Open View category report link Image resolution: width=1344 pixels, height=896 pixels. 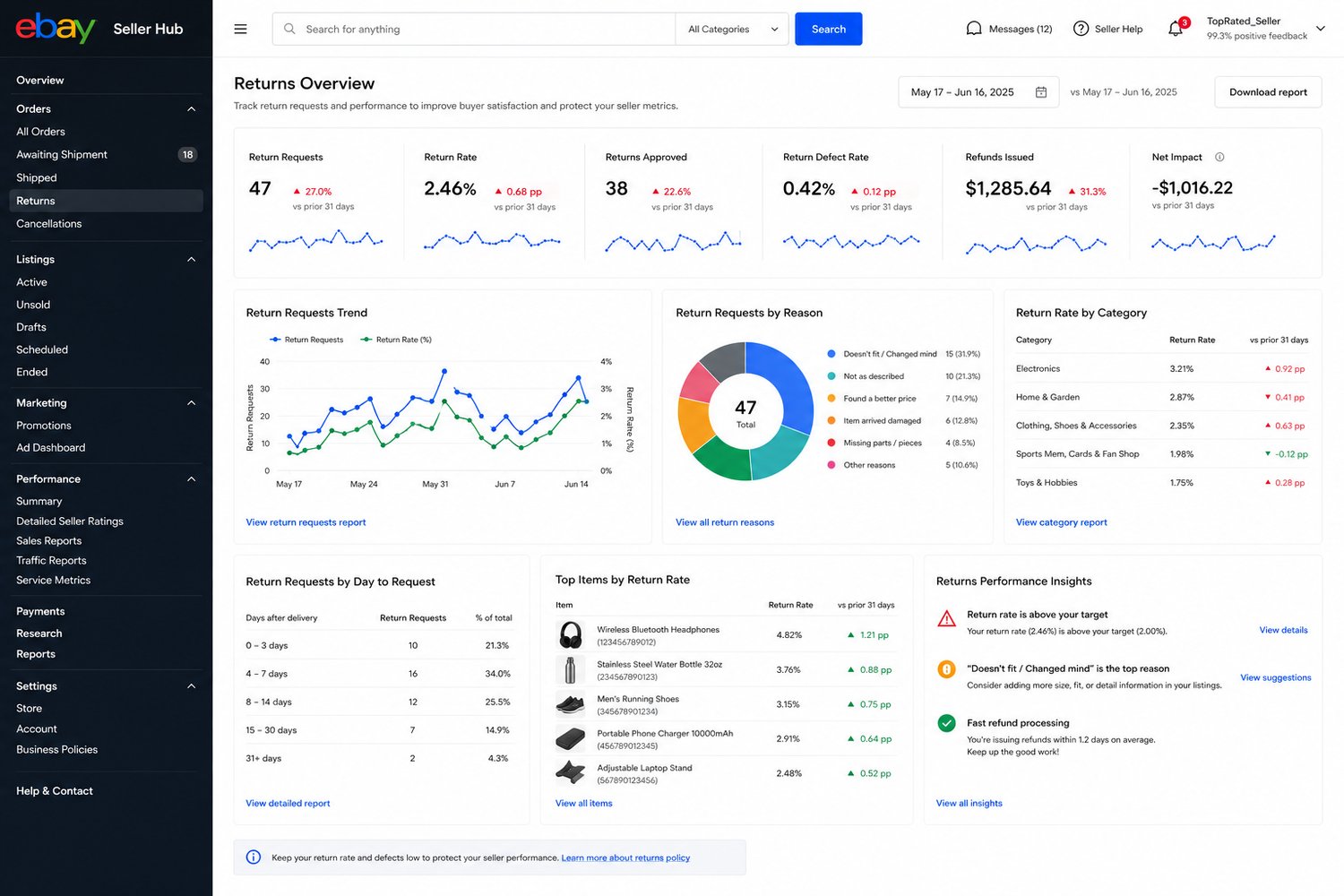click(1062, 522)
